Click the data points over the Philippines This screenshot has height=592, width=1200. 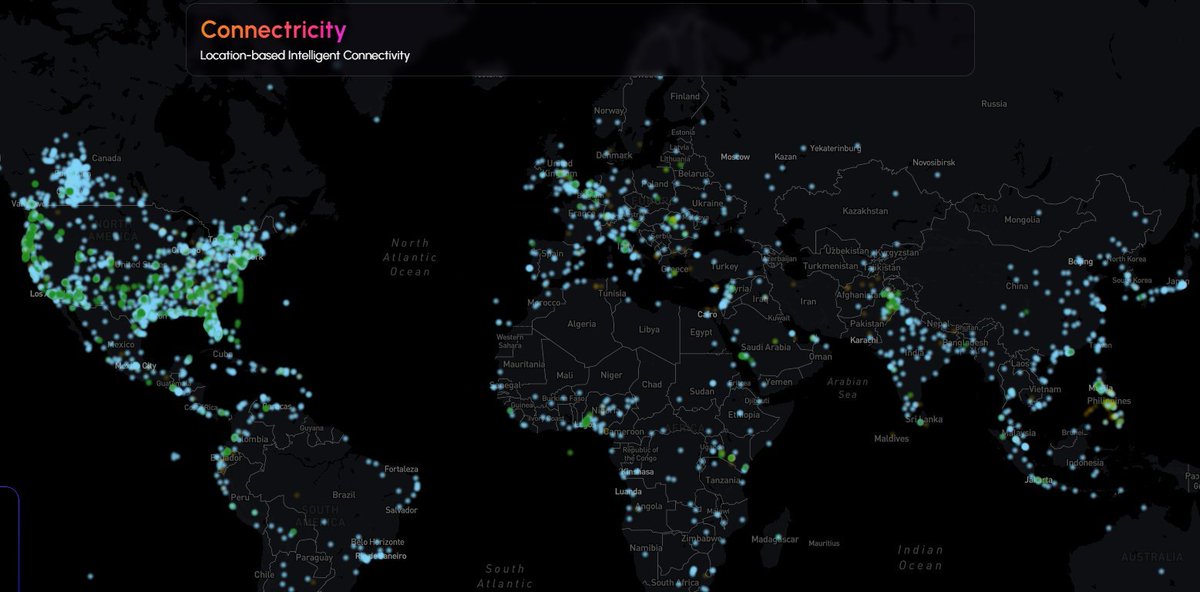pos(1100,390)
